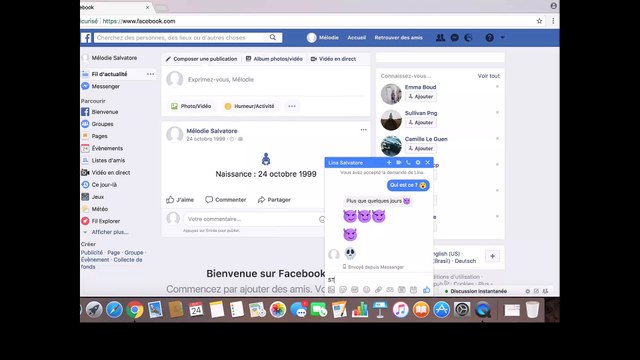Open the notifications globe icon
Viewport: 640px width, 360px height.
pyautogui.click(x=468, y=38)
